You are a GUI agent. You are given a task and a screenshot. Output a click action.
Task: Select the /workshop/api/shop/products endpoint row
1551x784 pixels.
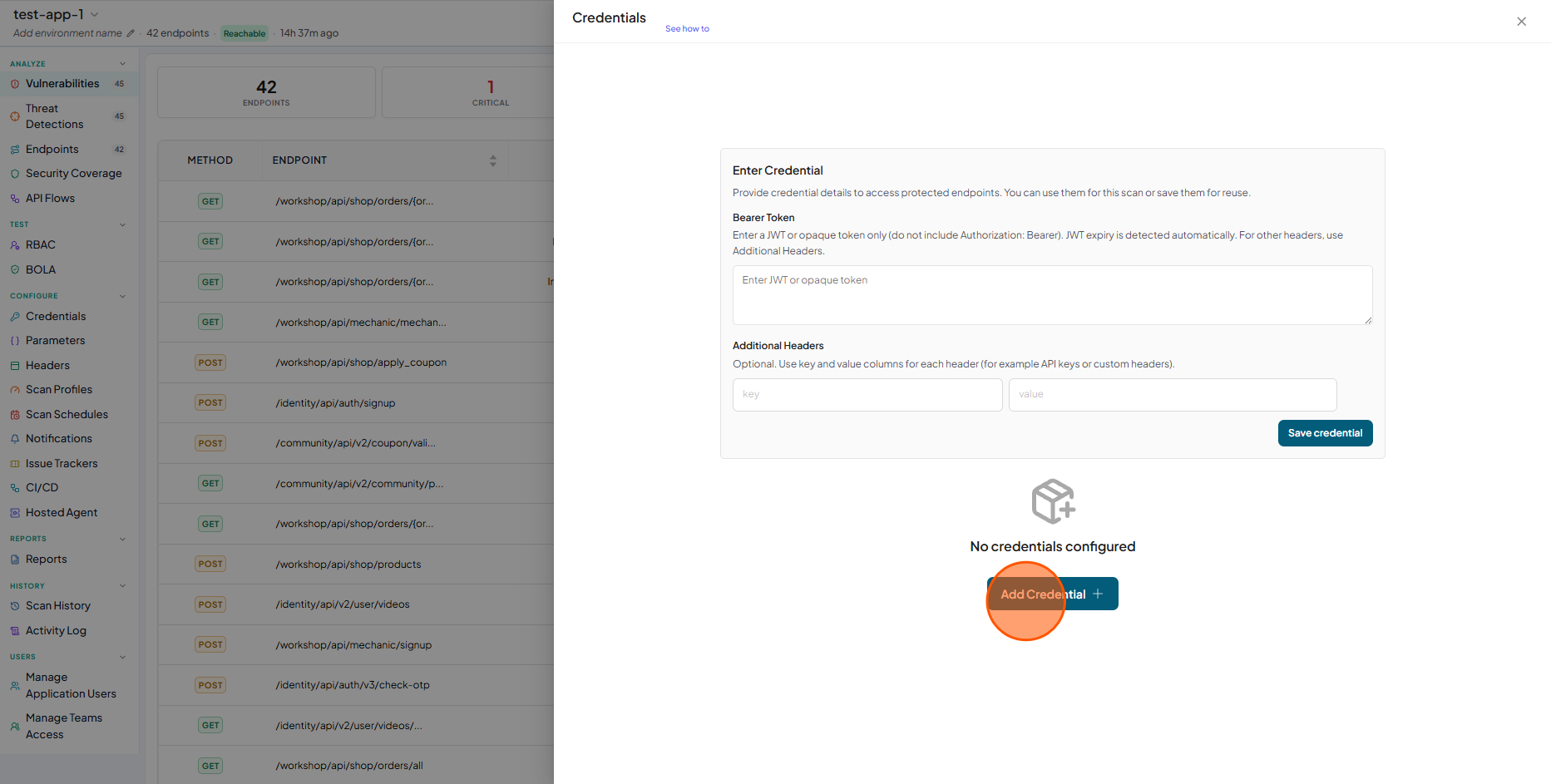click(356, 565)
